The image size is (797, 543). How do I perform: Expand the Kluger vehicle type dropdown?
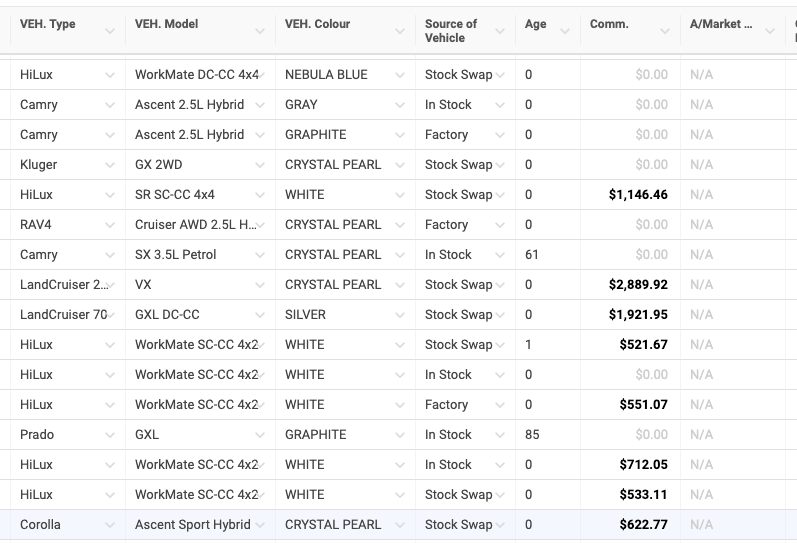click(x=110, y=165)
